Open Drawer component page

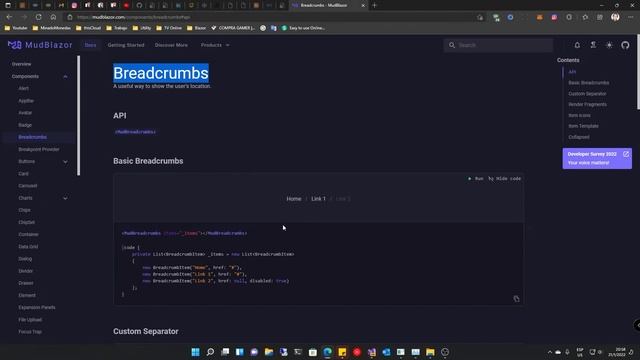click(x=26, y=283)
